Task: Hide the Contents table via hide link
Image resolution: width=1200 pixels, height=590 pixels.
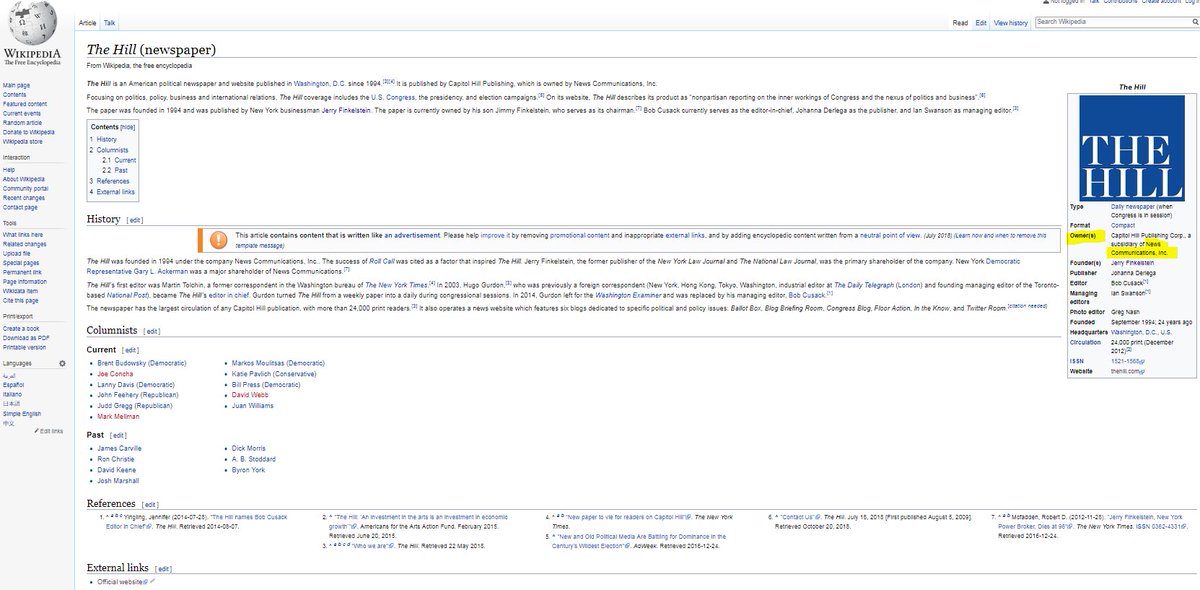Action: (128, 127)
